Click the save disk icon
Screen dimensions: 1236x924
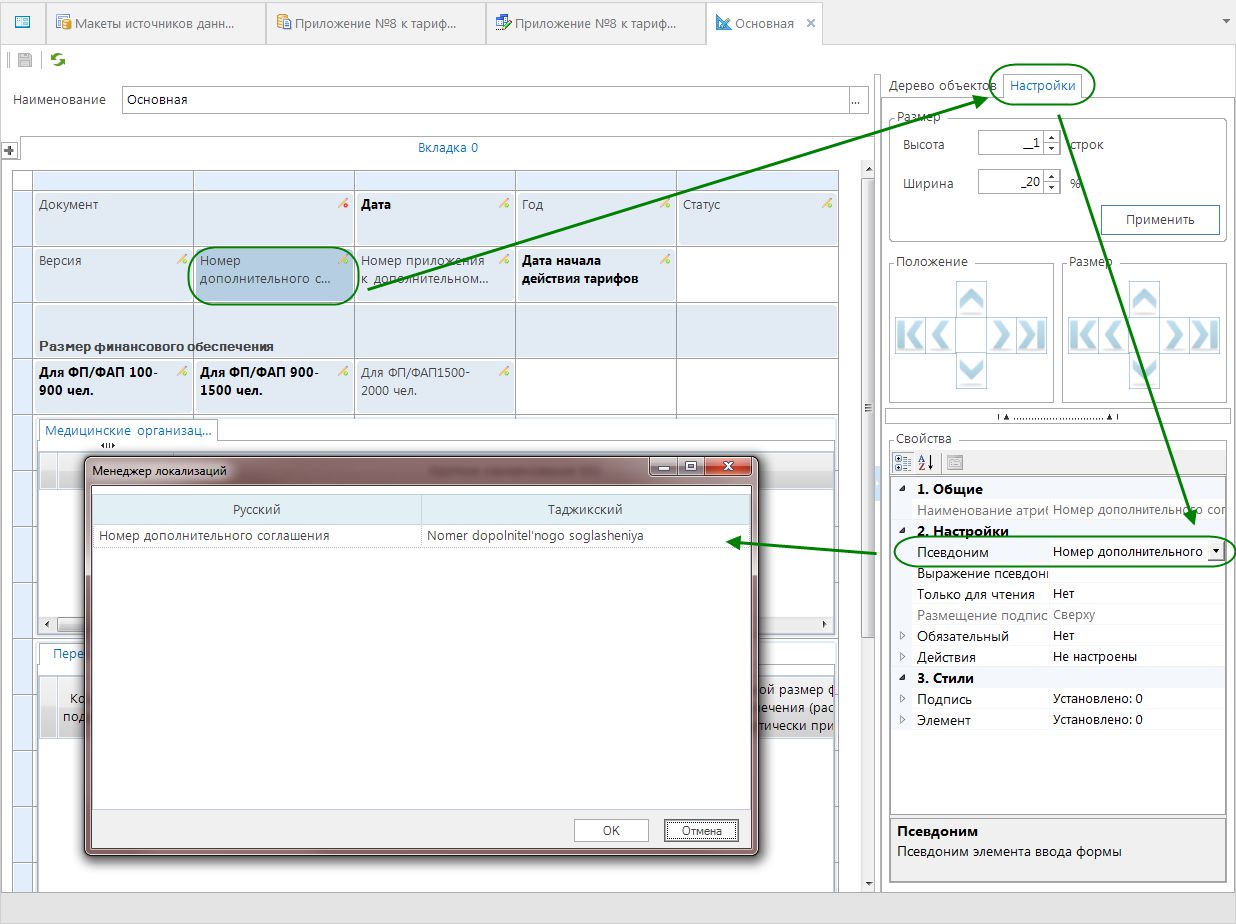tap(25, 60)
